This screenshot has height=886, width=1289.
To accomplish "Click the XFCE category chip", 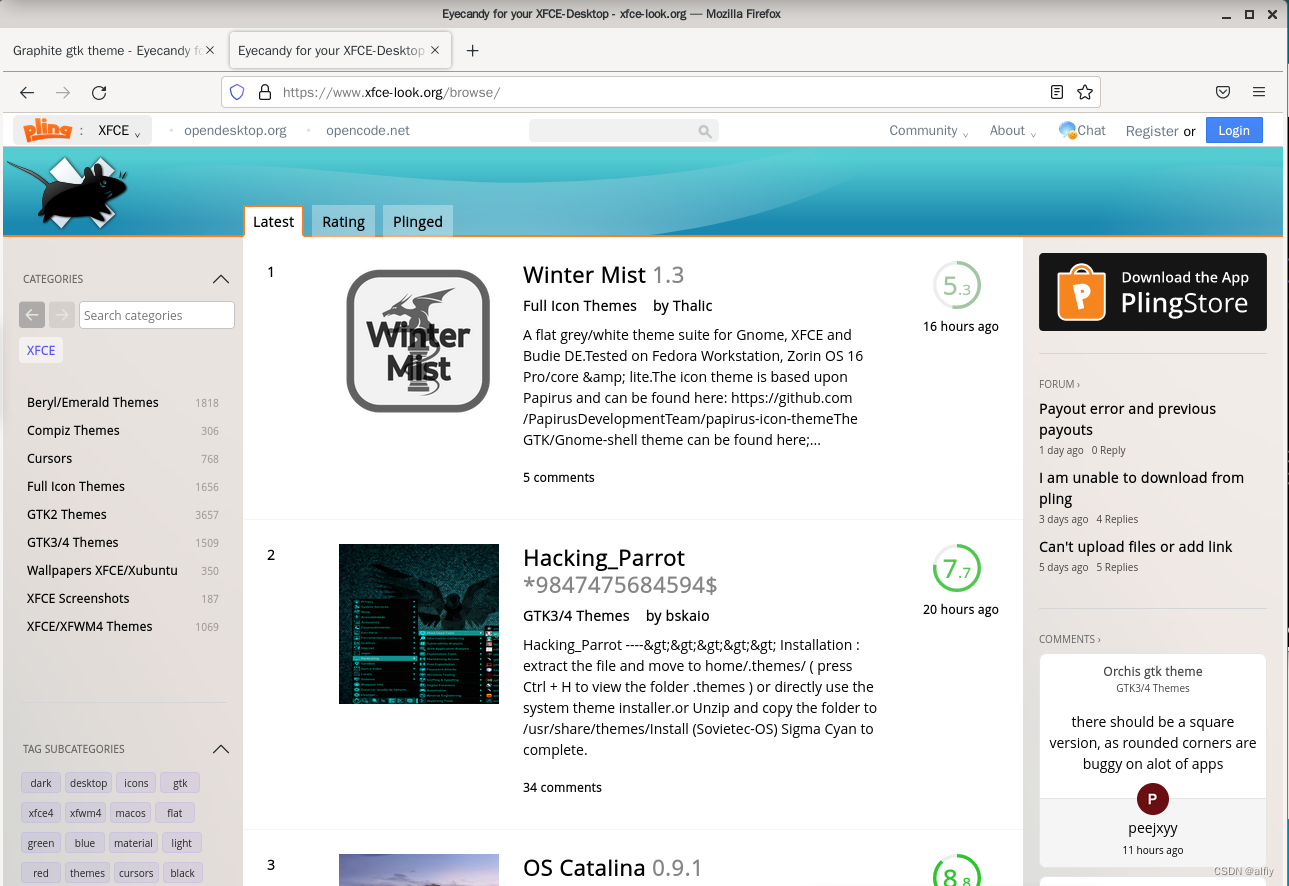I will pos(41,350).
